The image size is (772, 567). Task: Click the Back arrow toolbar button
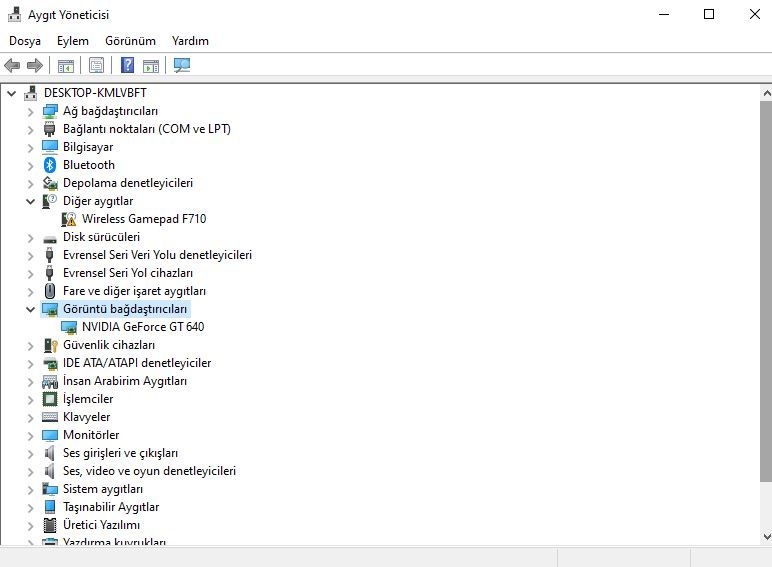point(12,65)
